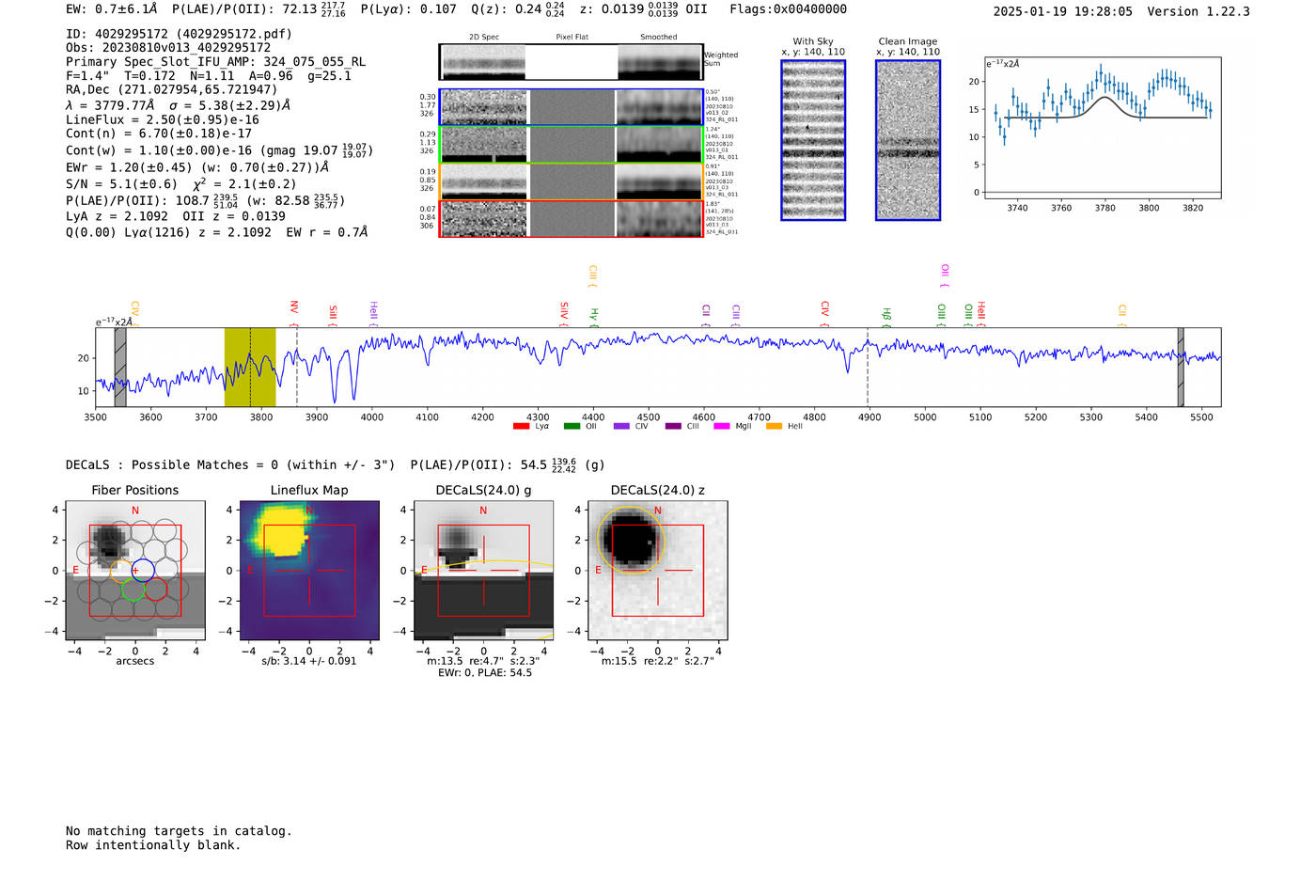Screen dimensions: 1316x896
Task: Click the red Lyα legend swatch
Action: click(x=521, y=426)
